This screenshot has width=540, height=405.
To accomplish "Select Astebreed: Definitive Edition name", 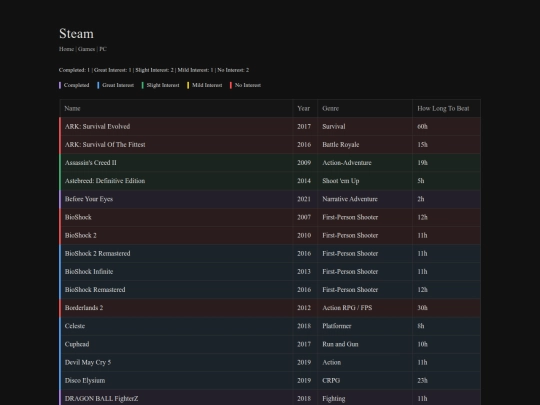I will coord(105,181).
